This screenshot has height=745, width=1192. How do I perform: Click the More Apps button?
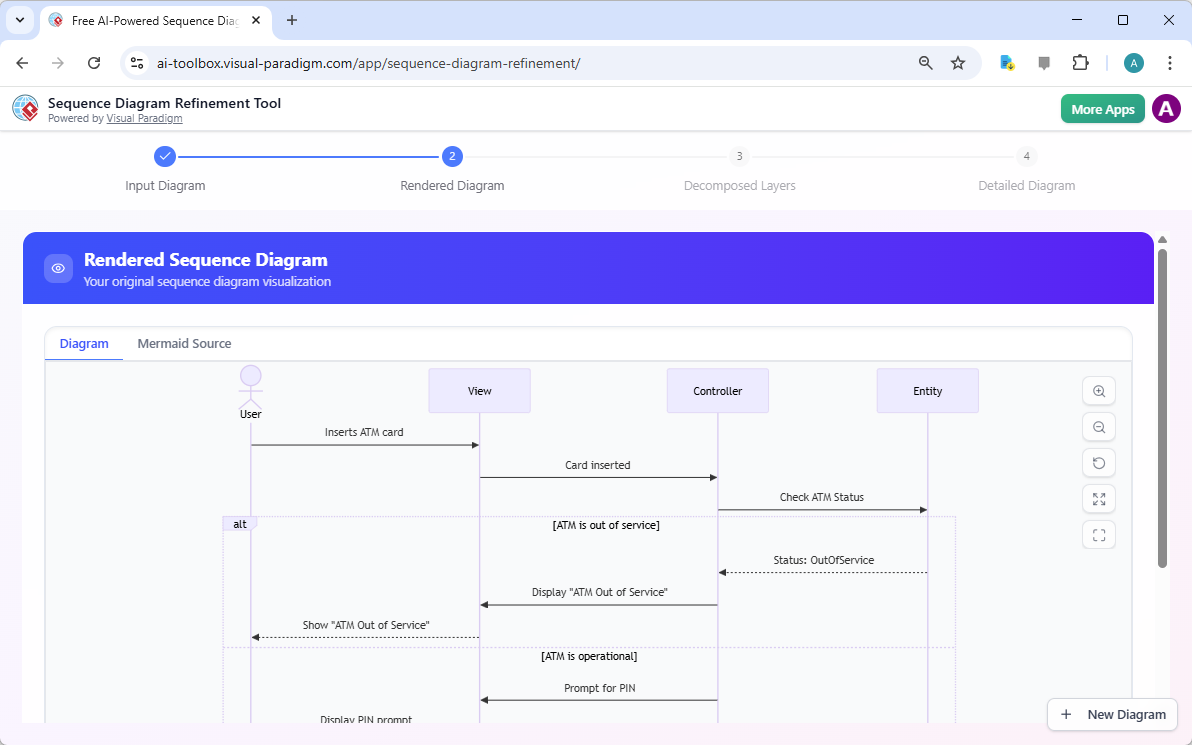(x=1102, y=108)
